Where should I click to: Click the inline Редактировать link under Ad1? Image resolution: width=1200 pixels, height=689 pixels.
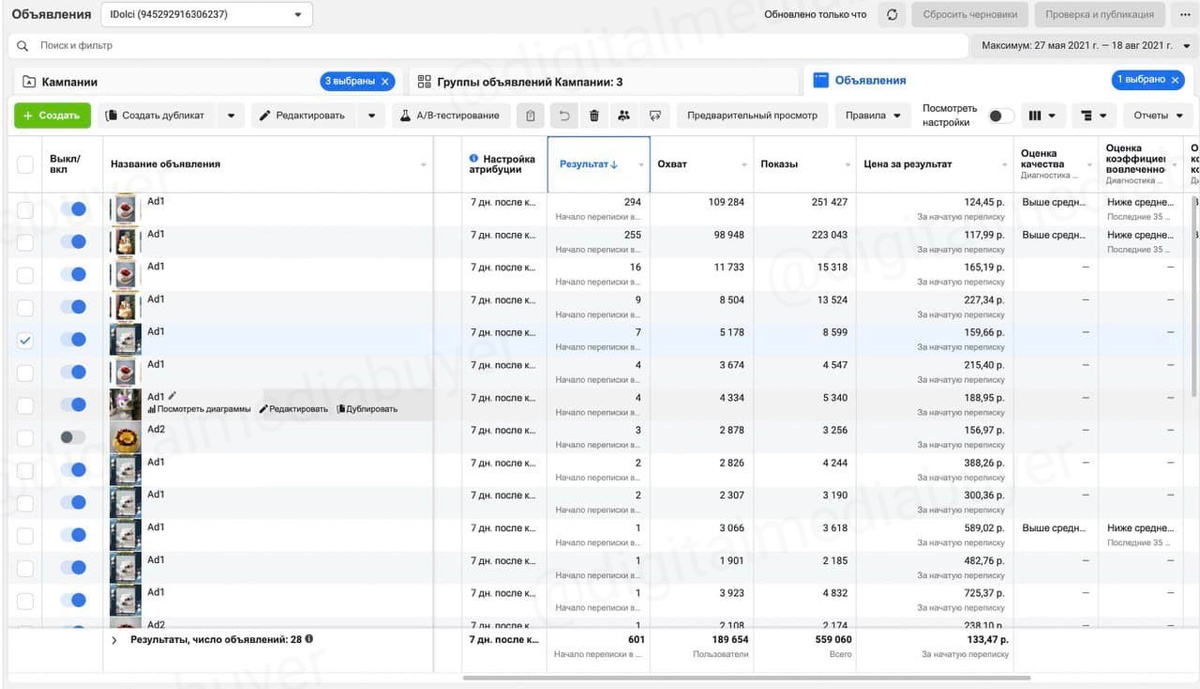click(x=293, y=409)
